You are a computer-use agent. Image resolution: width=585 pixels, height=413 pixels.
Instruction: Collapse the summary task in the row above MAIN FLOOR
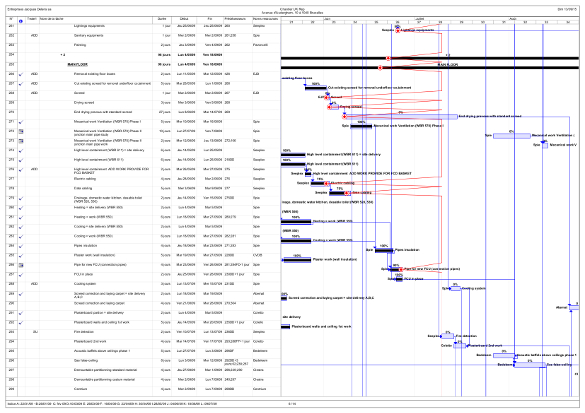62,55
